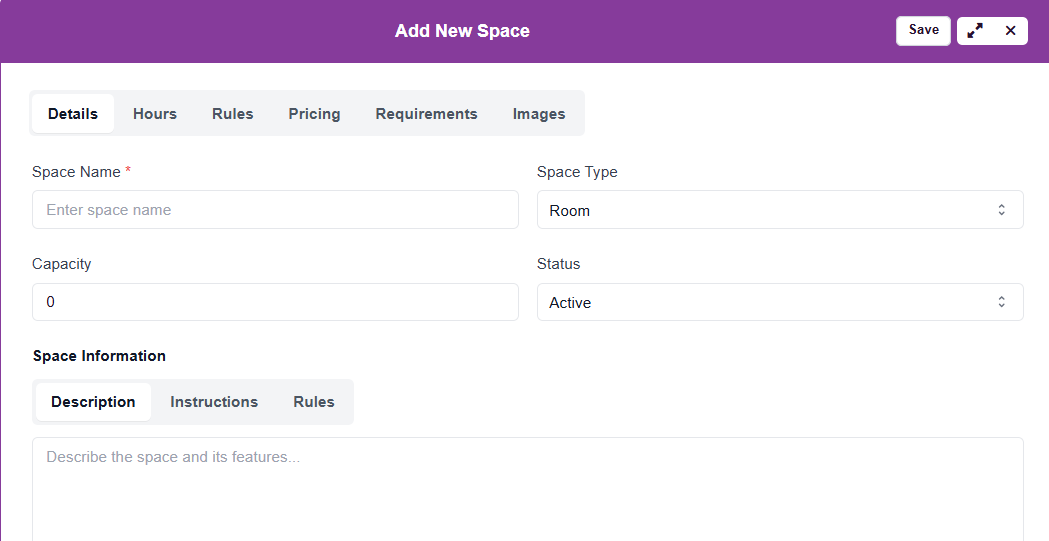The image size is (1049, 541).
Task: Switch to the Instructions sub-tab
Action: click(x=214, y=402)
